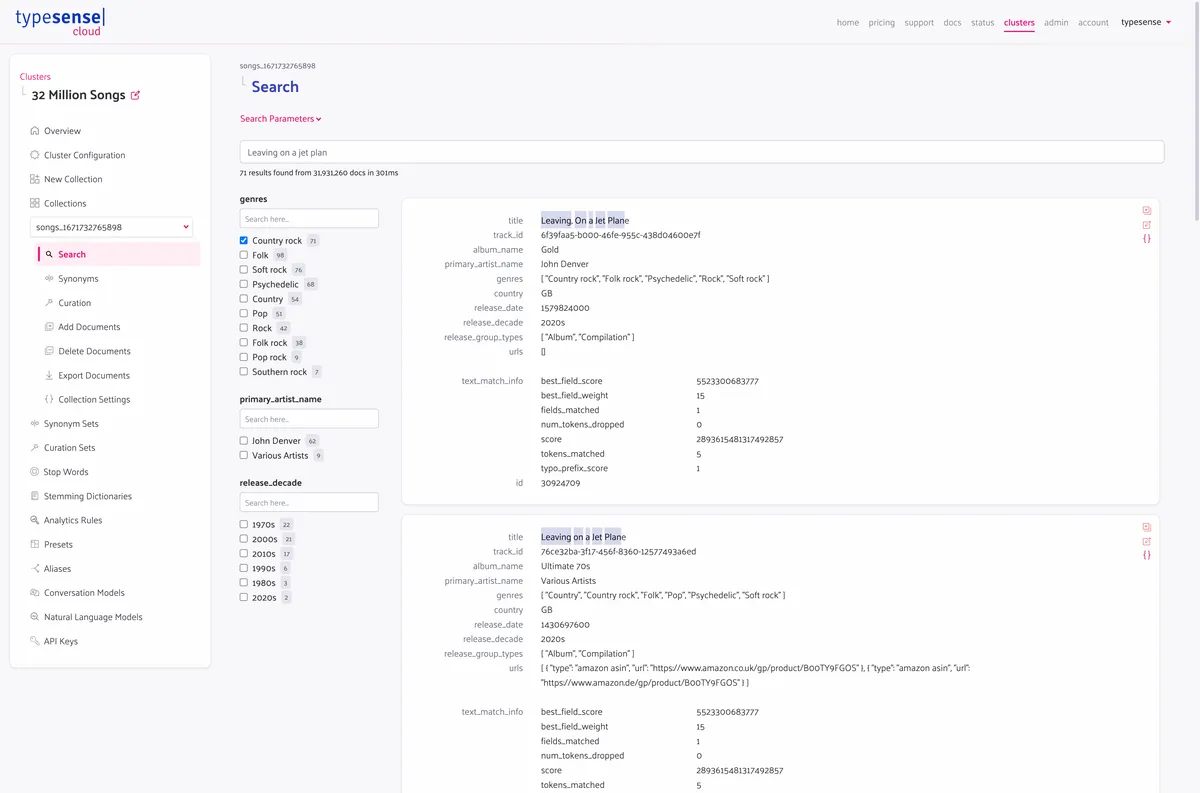This screenshot has height=793, width=1200.
Task: Click the Analytics Rules icon
Action: pos(35,520)
